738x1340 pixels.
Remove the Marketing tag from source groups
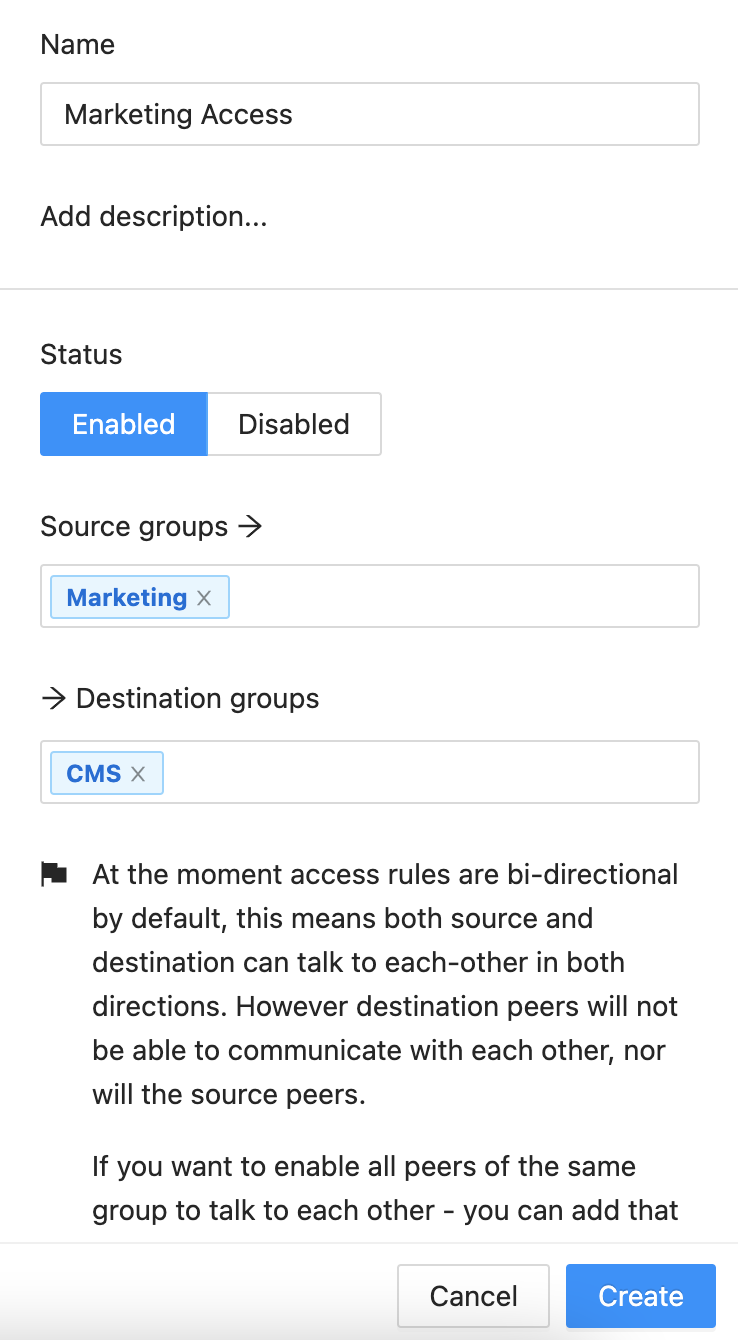204,598
